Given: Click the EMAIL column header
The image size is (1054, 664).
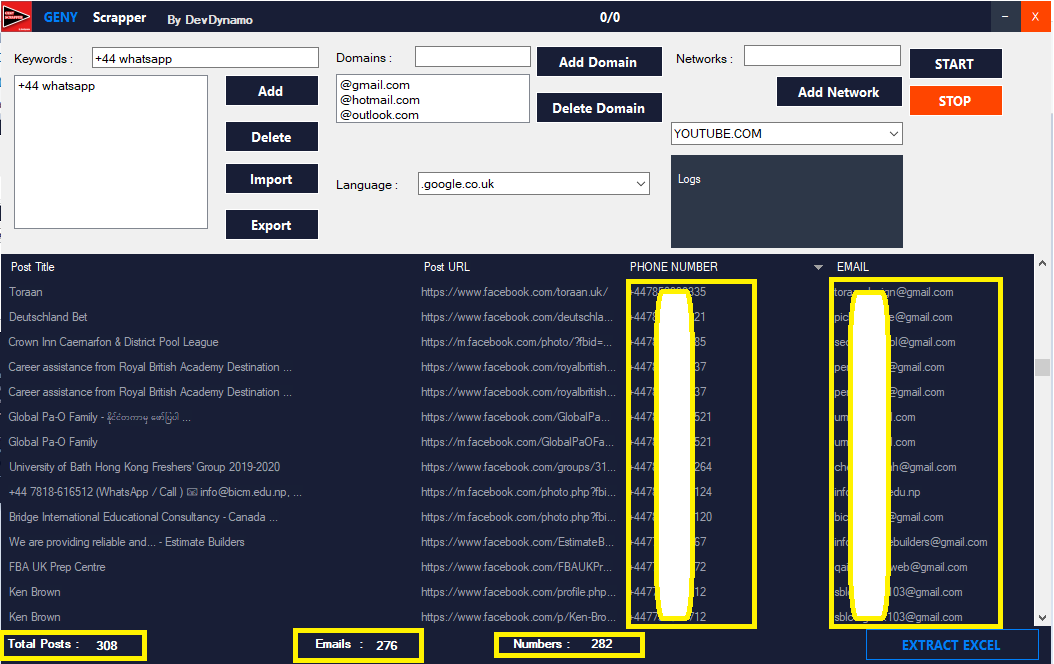Looking at the screenshot, I should click(853, 267).
